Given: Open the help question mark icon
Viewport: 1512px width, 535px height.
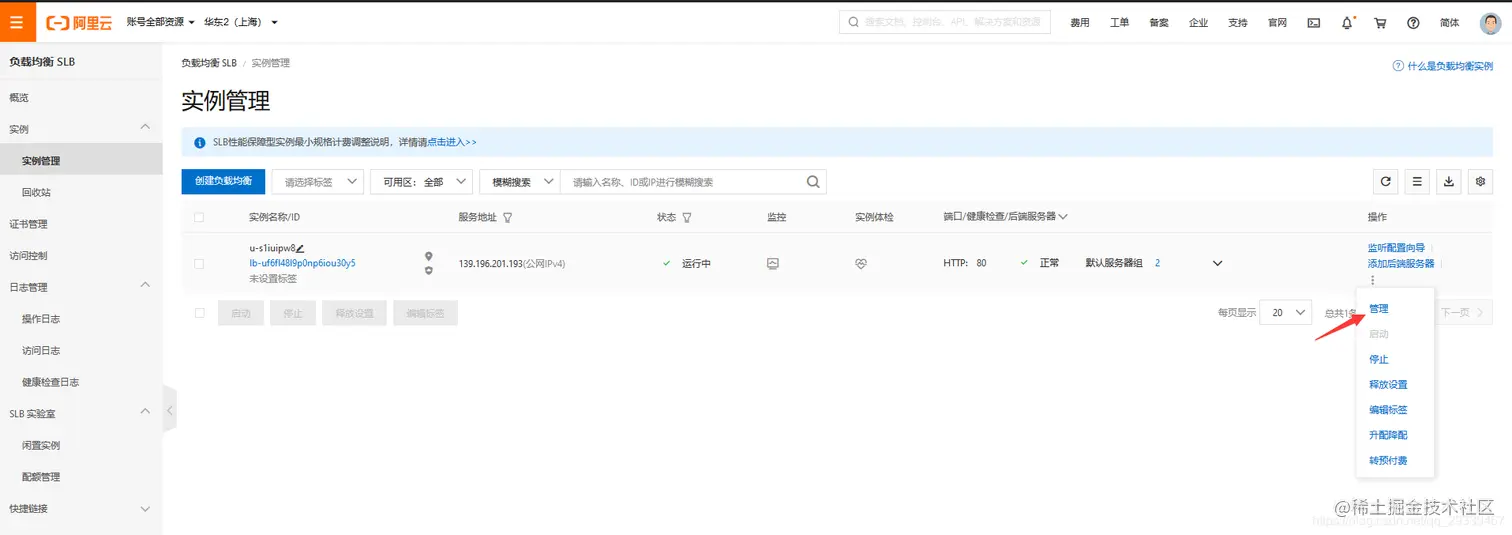Looking at the screenshot, I should click(1413, 23).
